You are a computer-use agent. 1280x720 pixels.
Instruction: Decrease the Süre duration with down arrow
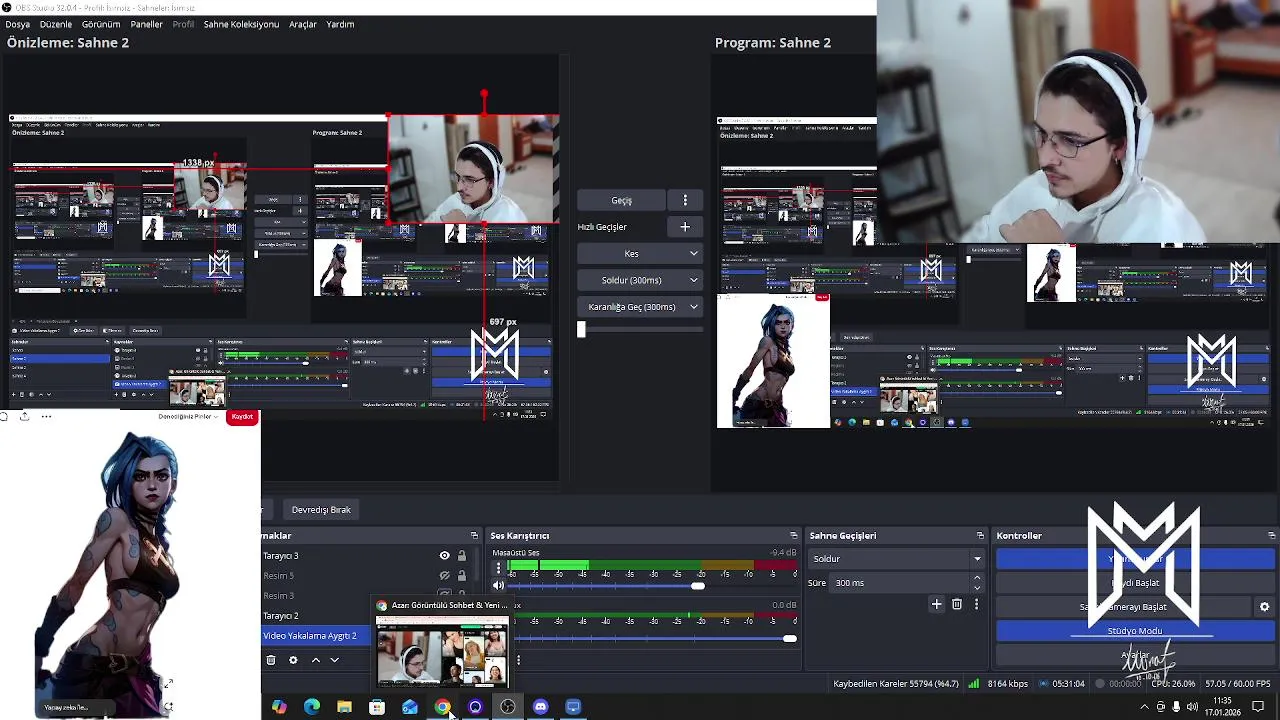click(977, 588)
